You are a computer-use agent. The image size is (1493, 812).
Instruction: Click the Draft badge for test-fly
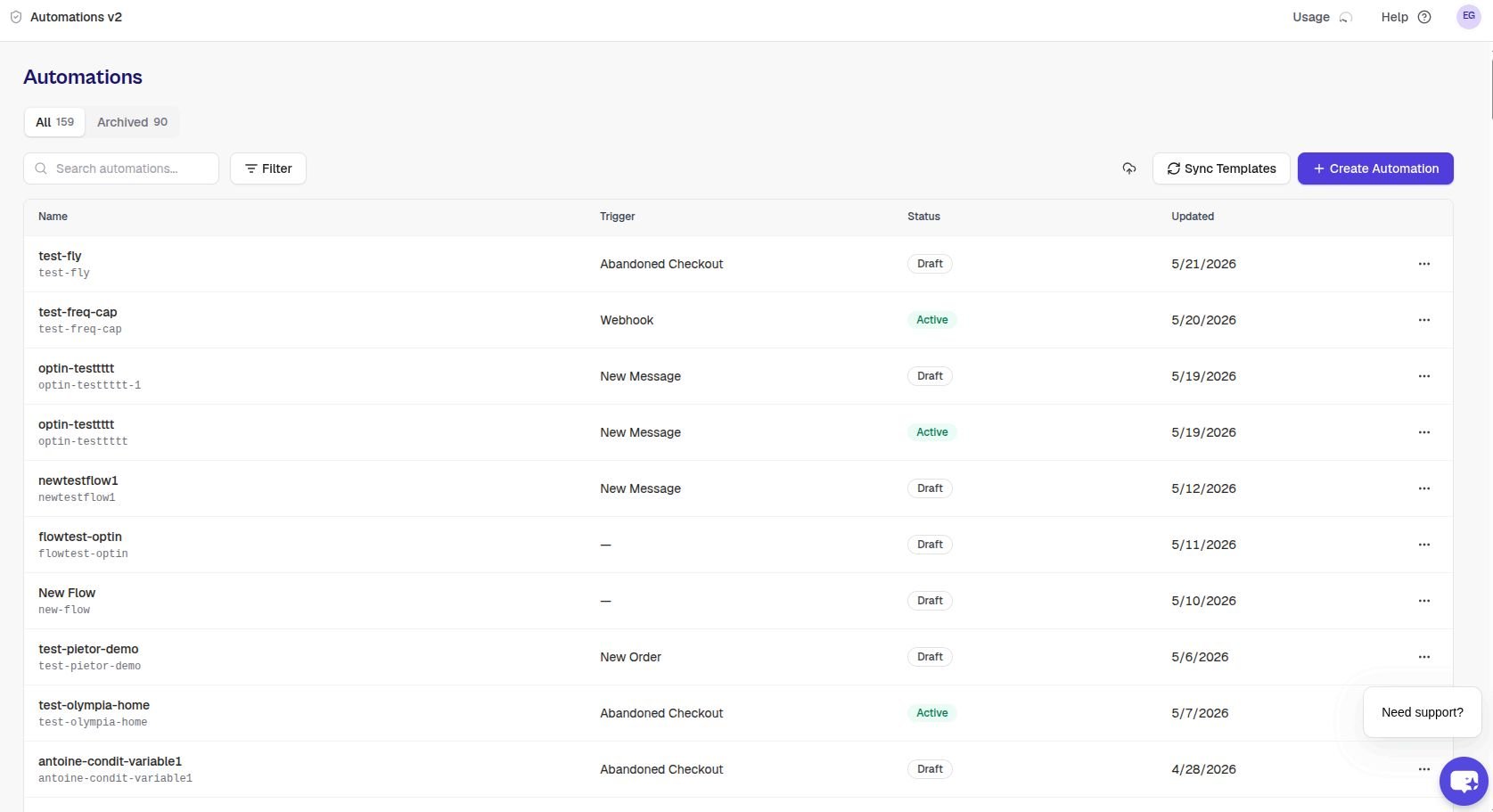tap(930, 264)
